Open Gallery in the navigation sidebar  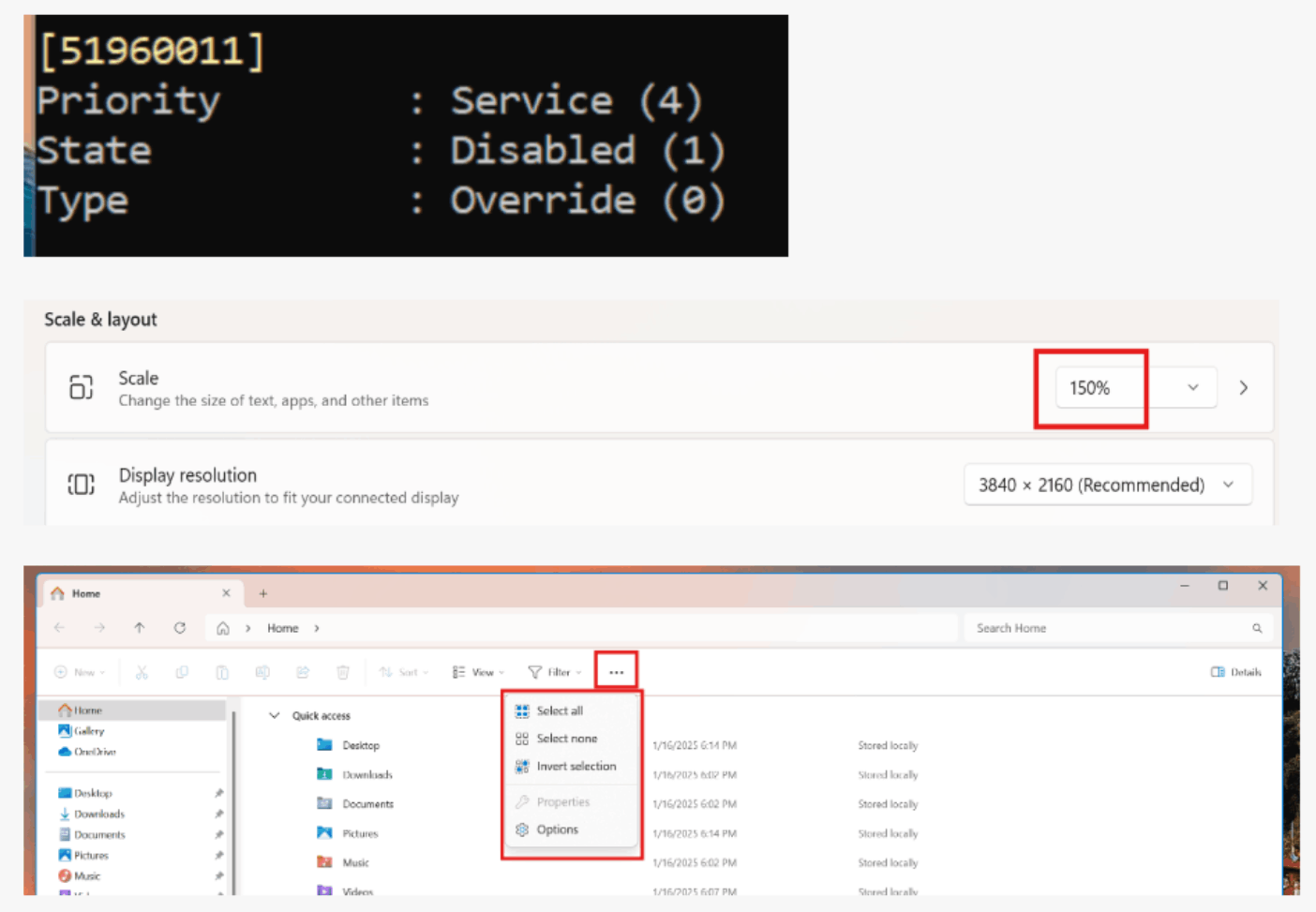click(82, 731)
